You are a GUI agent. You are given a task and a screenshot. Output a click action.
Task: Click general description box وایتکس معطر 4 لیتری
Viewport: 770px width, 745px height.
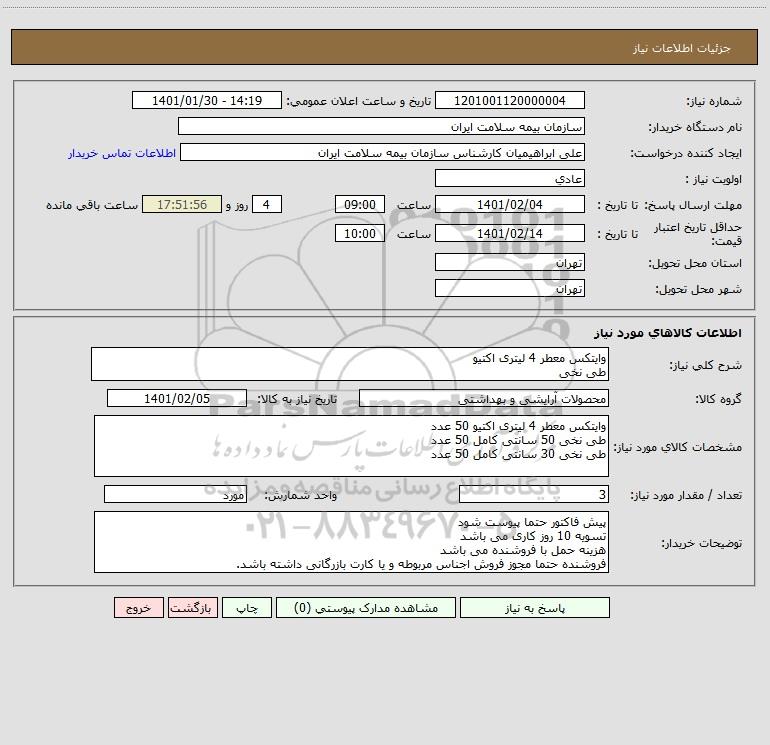point(350,364)
